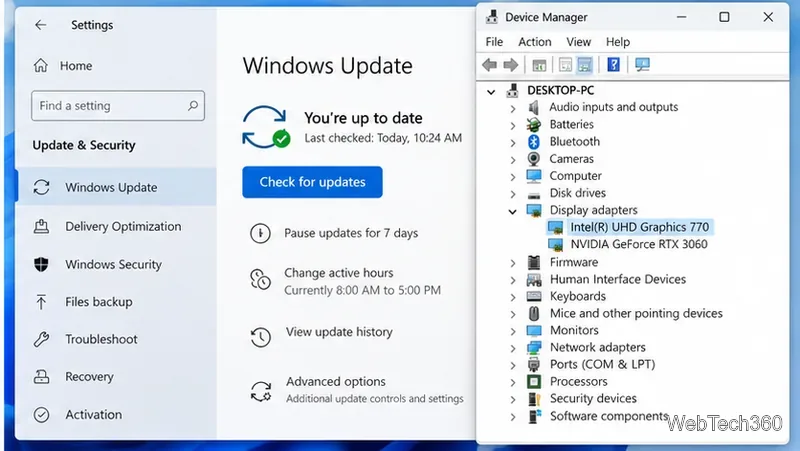Screen dimensions: 800x451
Task: Click the Delivery Optimization sidebar icon
Action: pos(41,226)
